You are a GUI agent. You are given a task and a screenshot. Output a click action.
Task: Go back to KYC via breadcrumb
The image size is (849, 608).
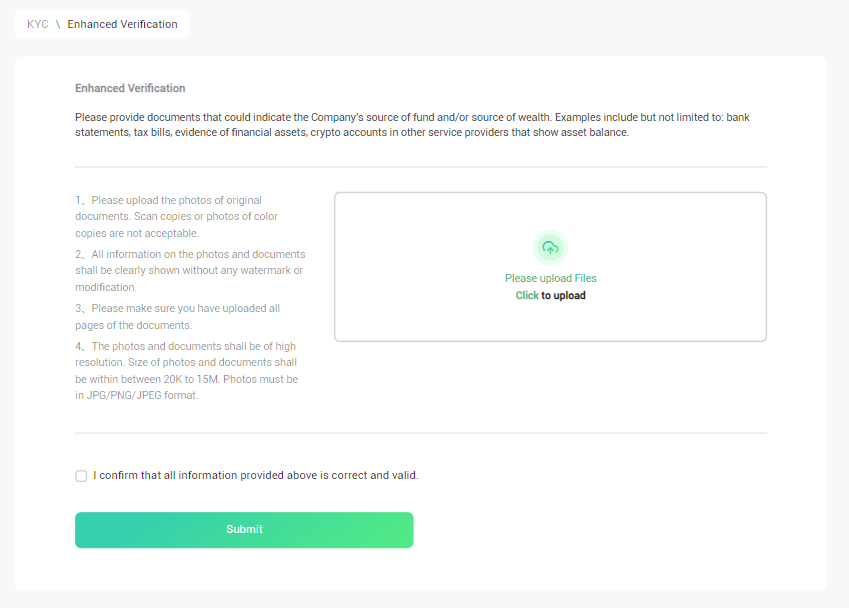click(37, 24)
